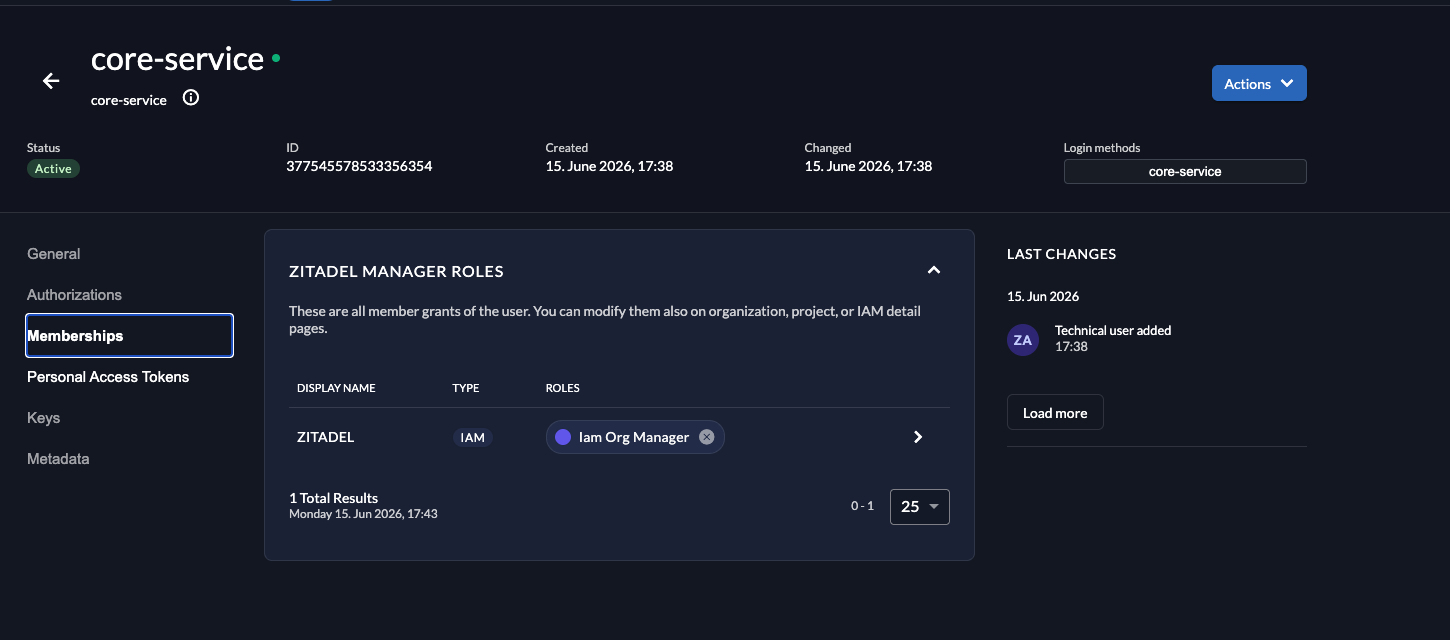Open Personal Access Tokens section

point(108,377)
